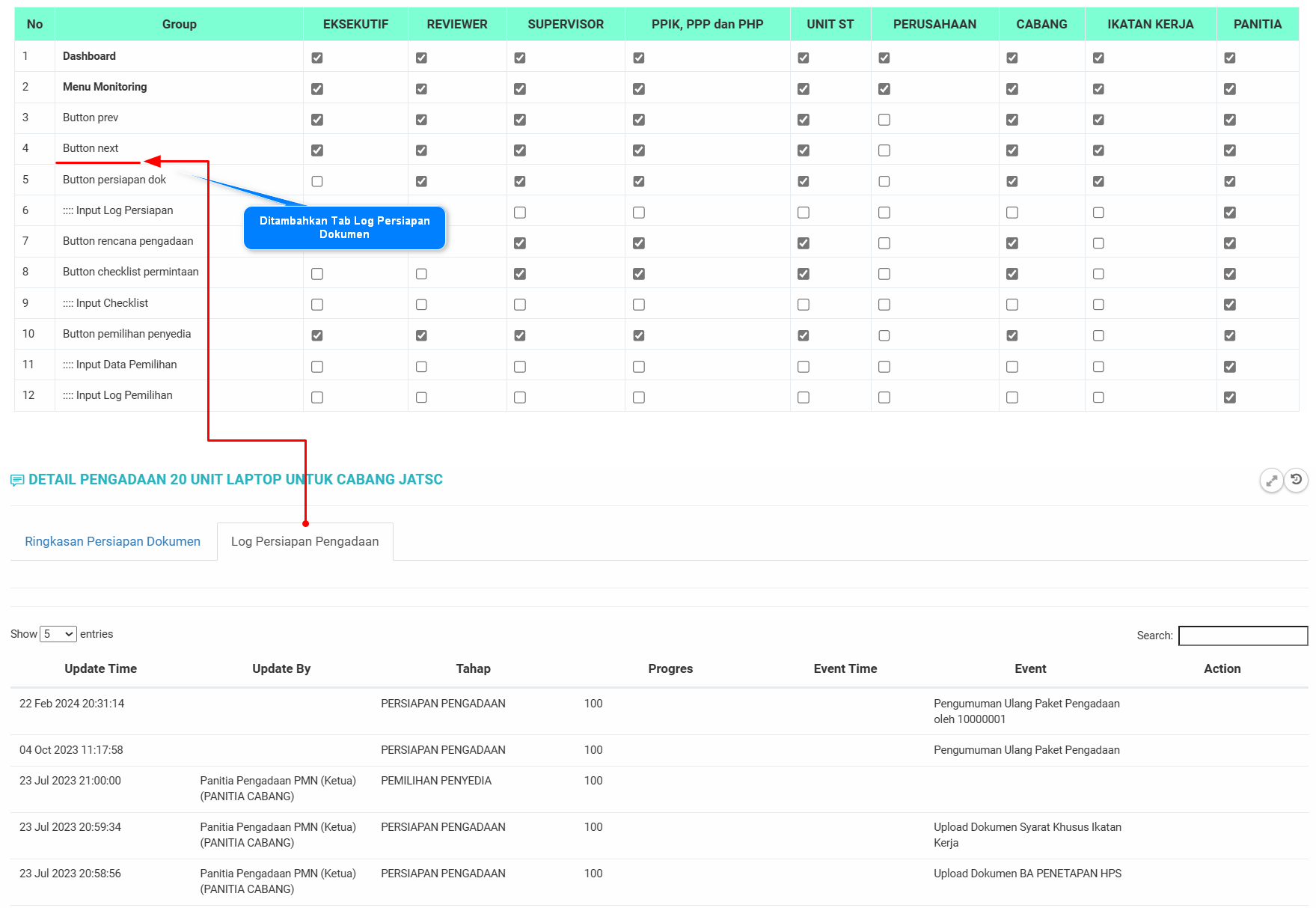Uncheck Menu Monitoring for UNIT ST
Viewport: 1316px width, 908px height.
coord(803,89)
